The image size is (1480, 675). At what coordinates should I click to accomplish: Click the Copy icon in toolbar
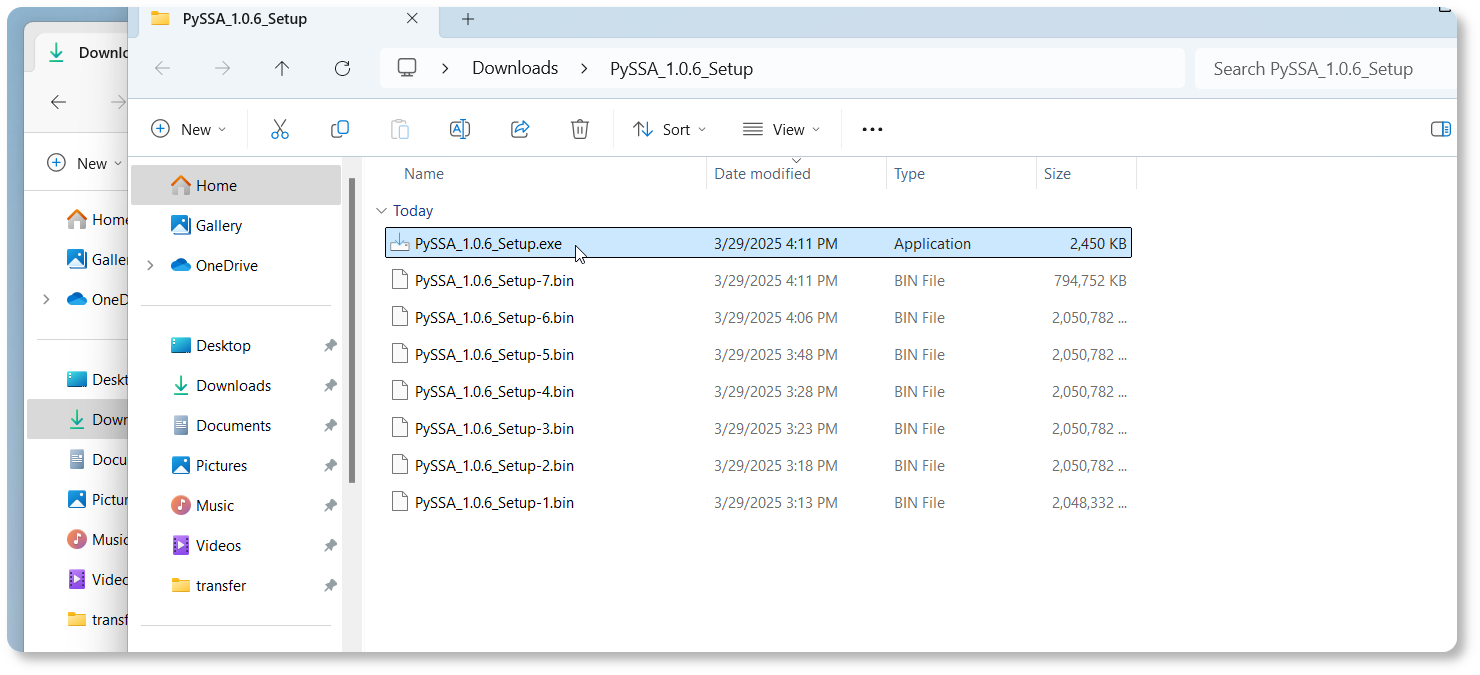pyautogui.click(x=340, y=129)
